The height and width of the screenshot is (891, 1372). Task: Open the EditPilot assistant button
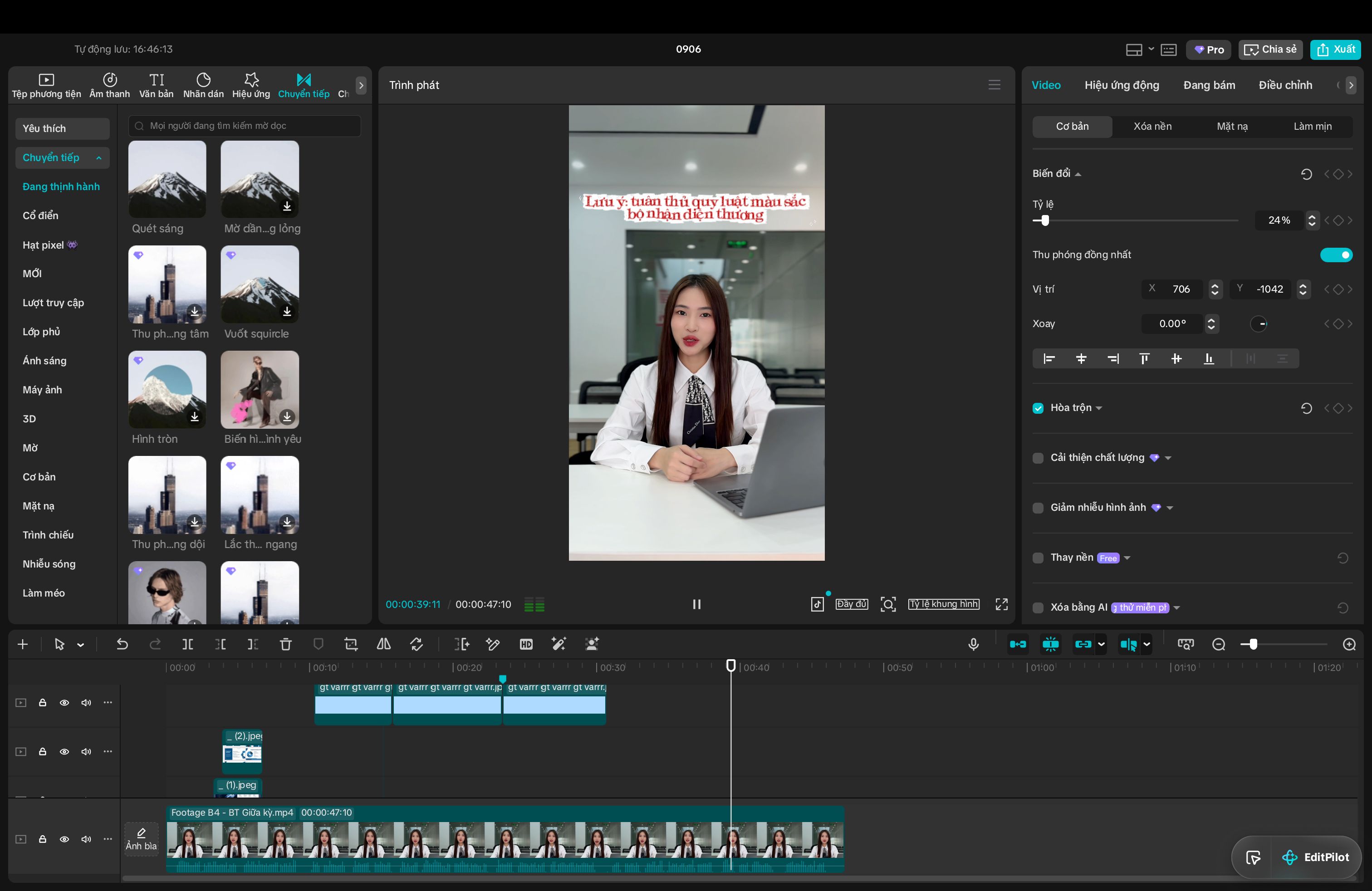(x=1315, y=857)
